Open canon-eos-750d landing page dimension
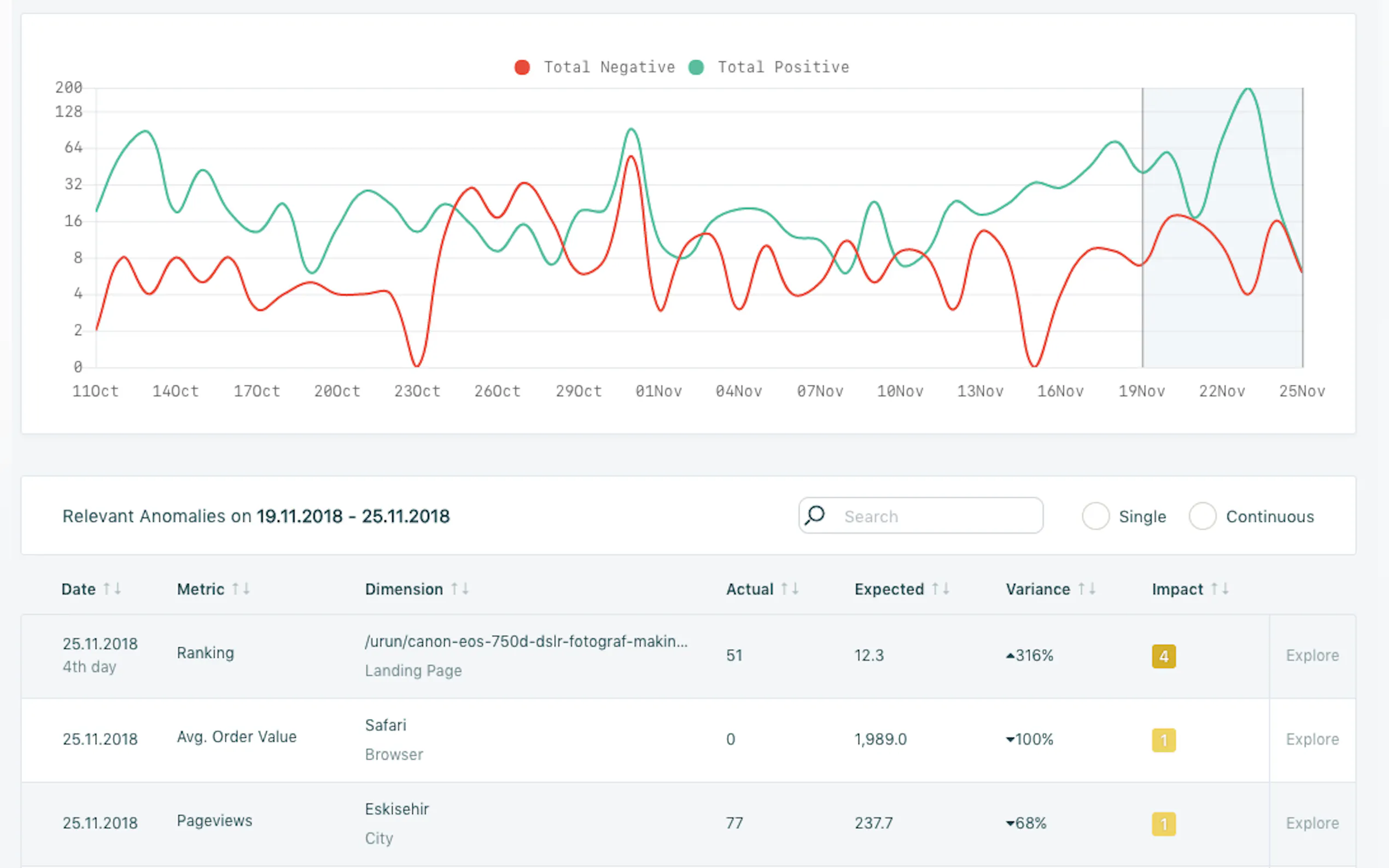Image resolution: width=1389 pixels, height=868 pixels. [526, 641]
